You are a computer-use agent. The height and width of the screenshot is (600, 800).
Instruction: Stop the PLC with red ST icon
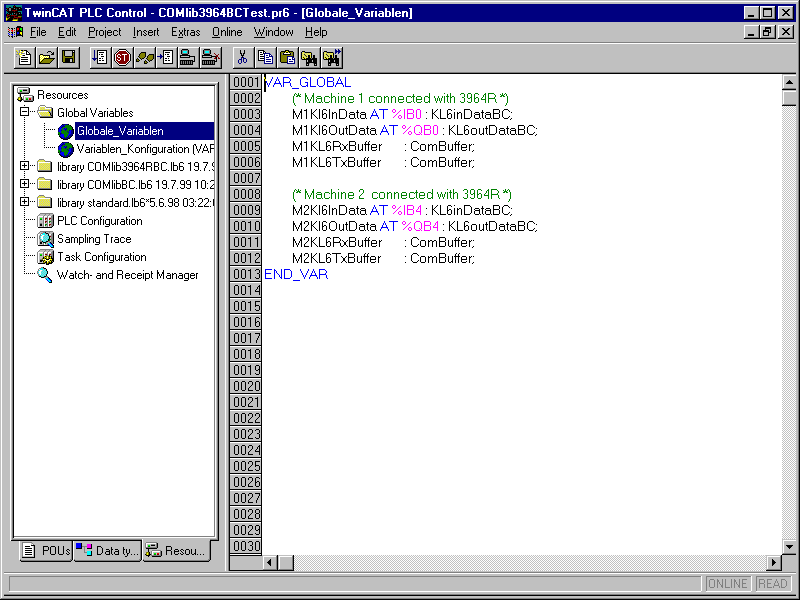coord(122,57)
